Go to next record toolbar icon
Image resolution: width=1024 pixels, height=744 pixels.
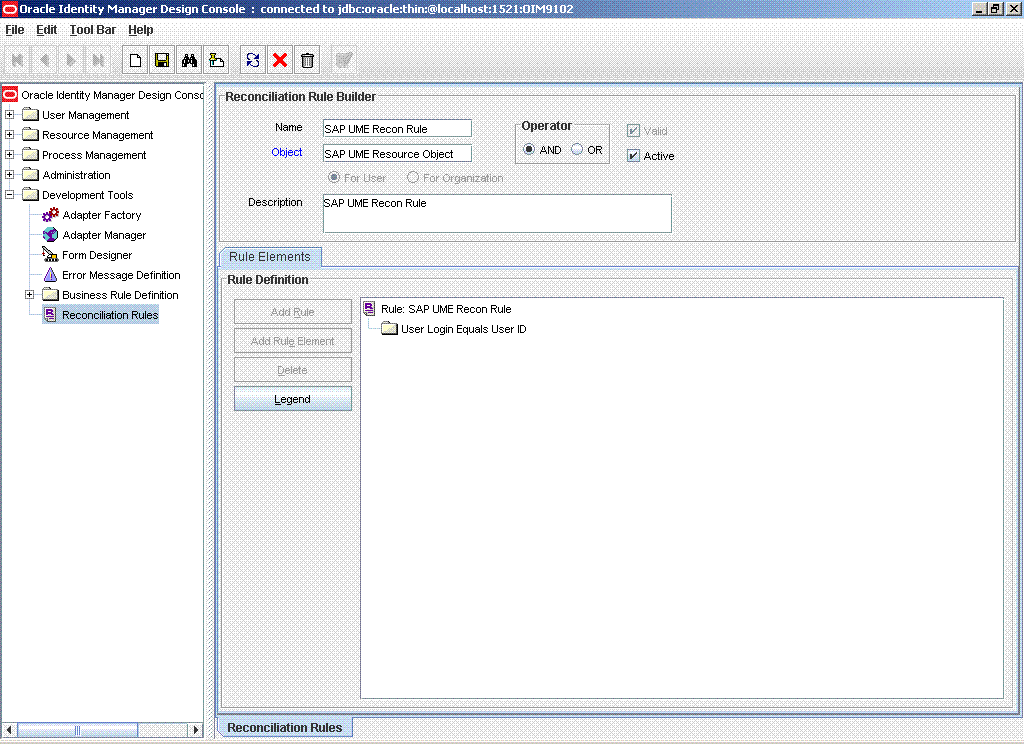click(x=71, y=60)
